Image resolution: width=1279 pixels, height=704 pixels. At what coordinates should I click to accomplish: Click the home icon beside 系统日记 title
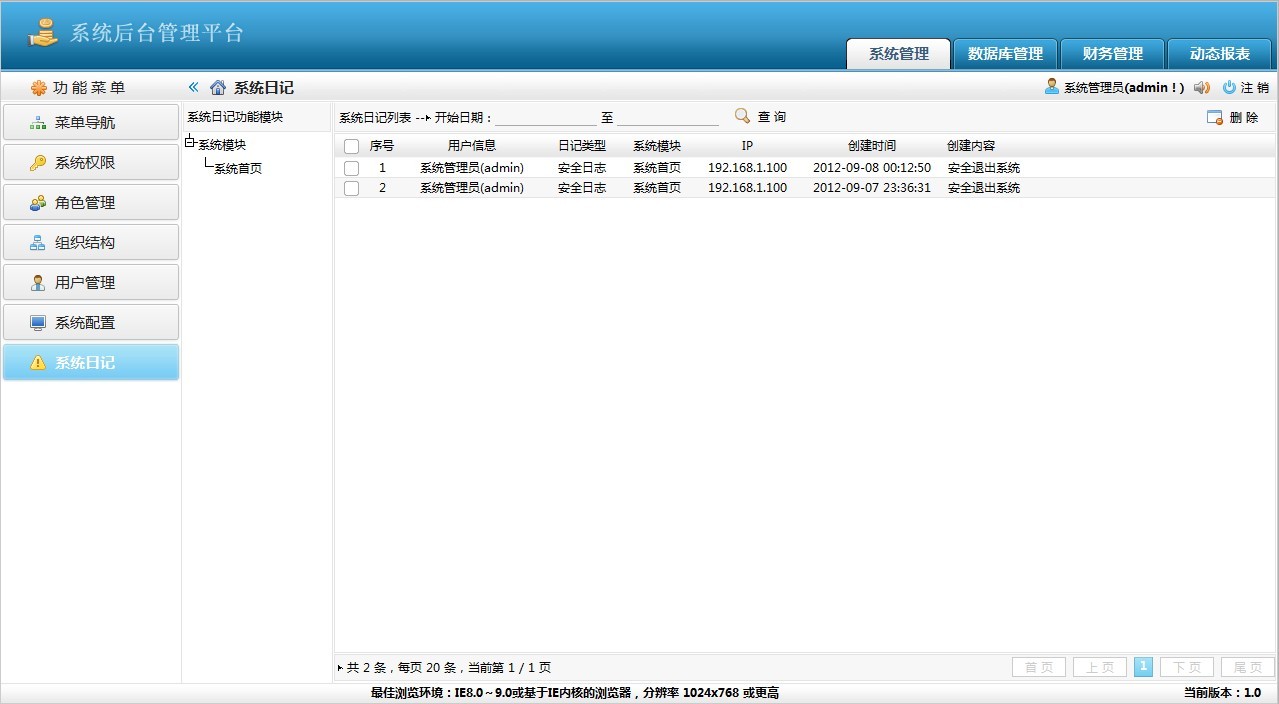(x=218, y=87)
